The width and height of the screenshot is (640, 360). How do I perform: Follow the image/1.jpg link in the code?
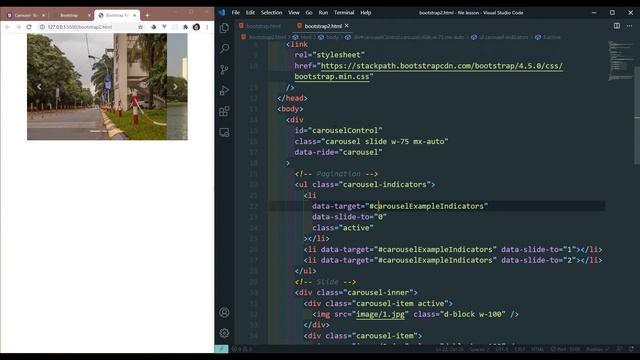coord(380,314)
